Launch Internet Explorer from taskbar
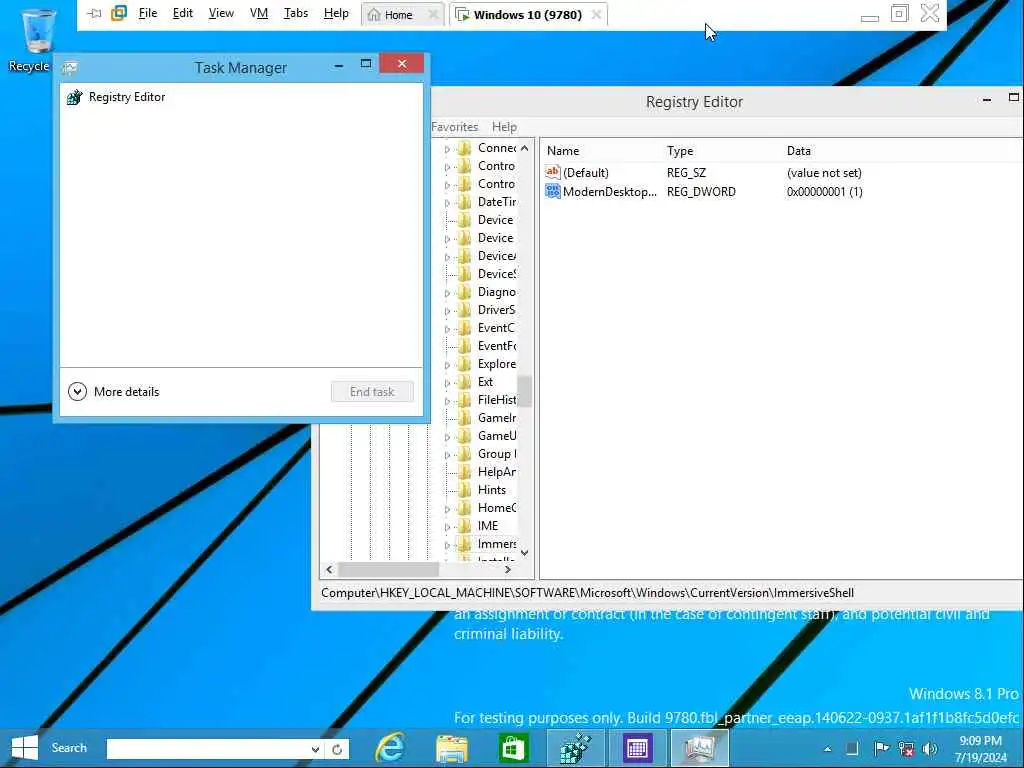The image size is (1024, 768). click(x=391, y=748)
